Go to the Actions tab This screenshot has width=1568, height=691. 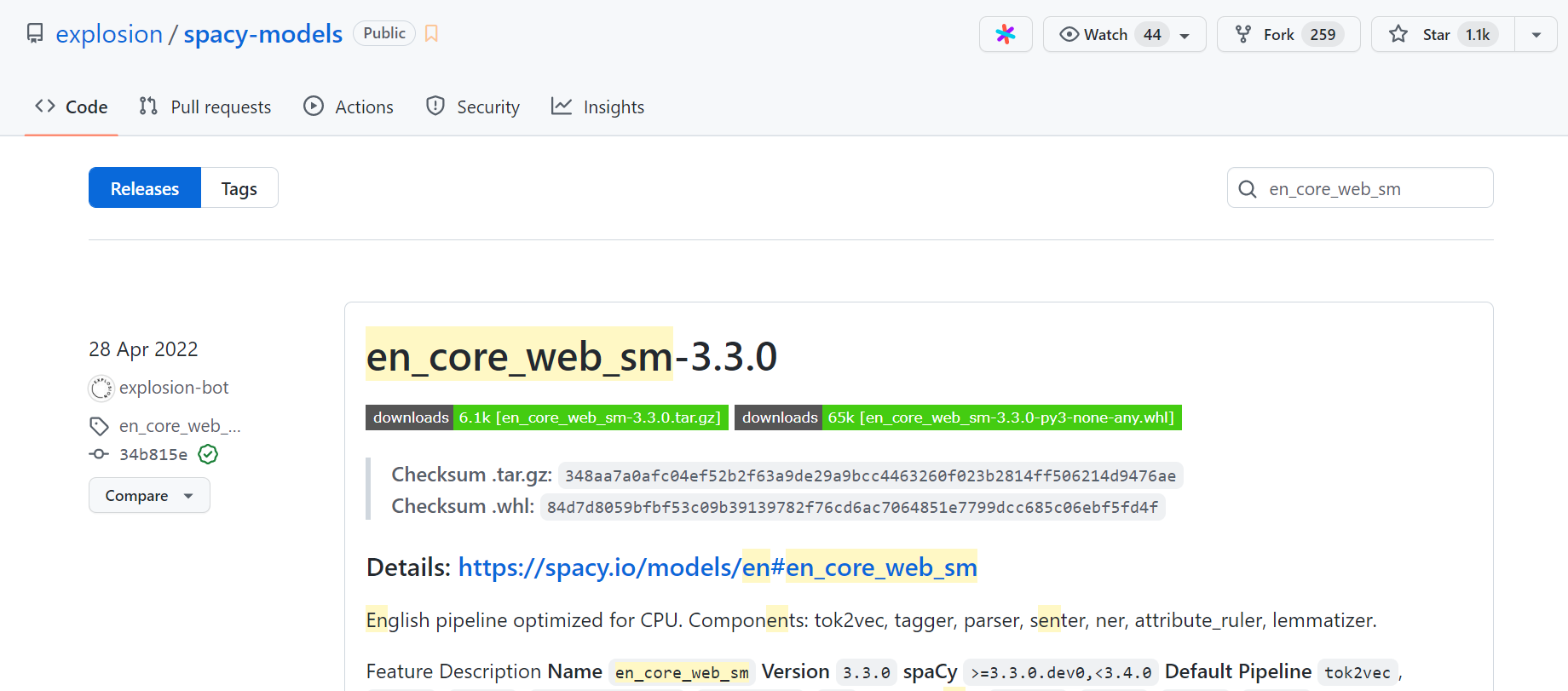click(349, 107)
